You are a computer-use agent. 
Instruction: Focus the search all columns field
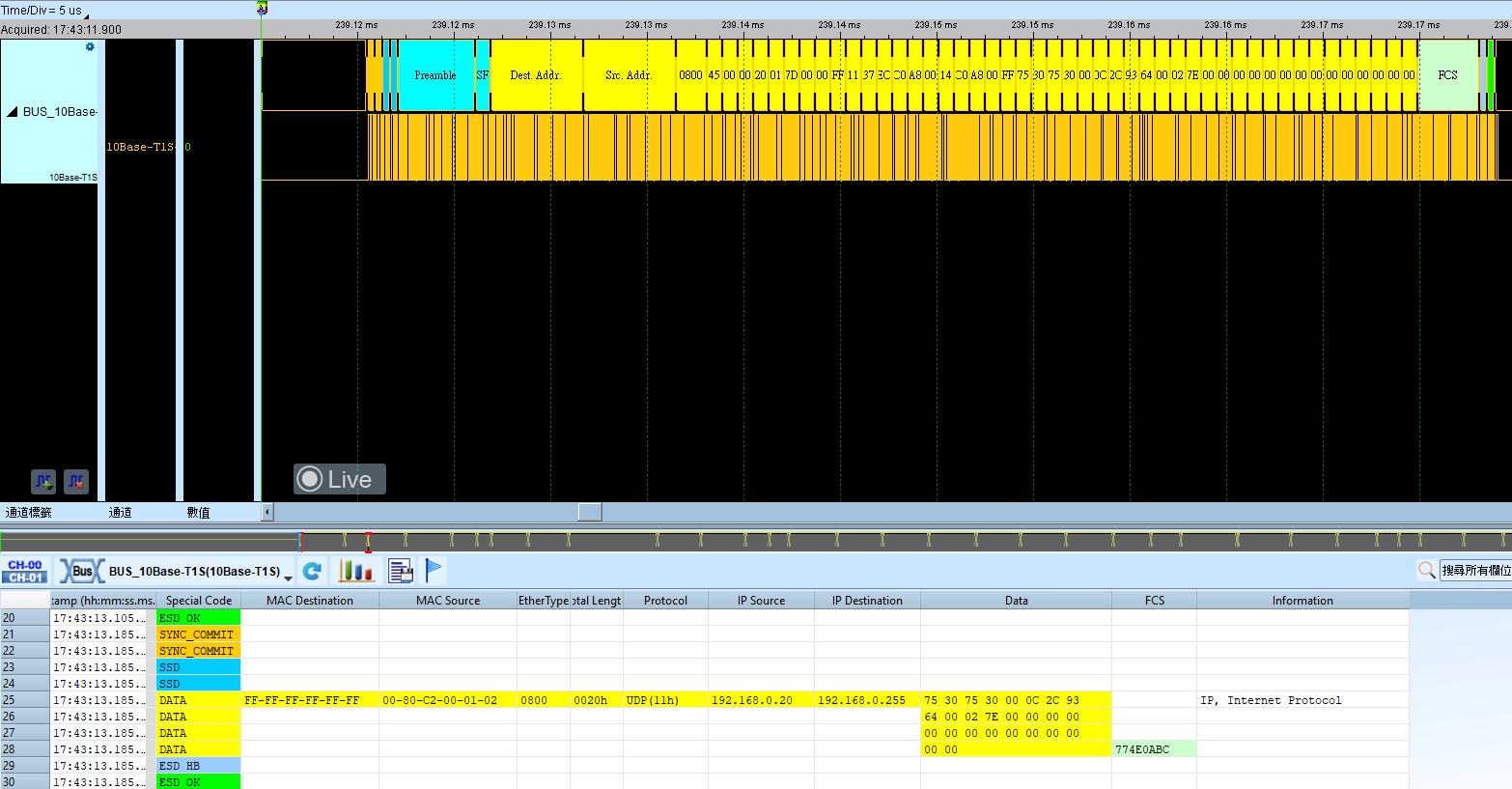[x=1475, y=571]
